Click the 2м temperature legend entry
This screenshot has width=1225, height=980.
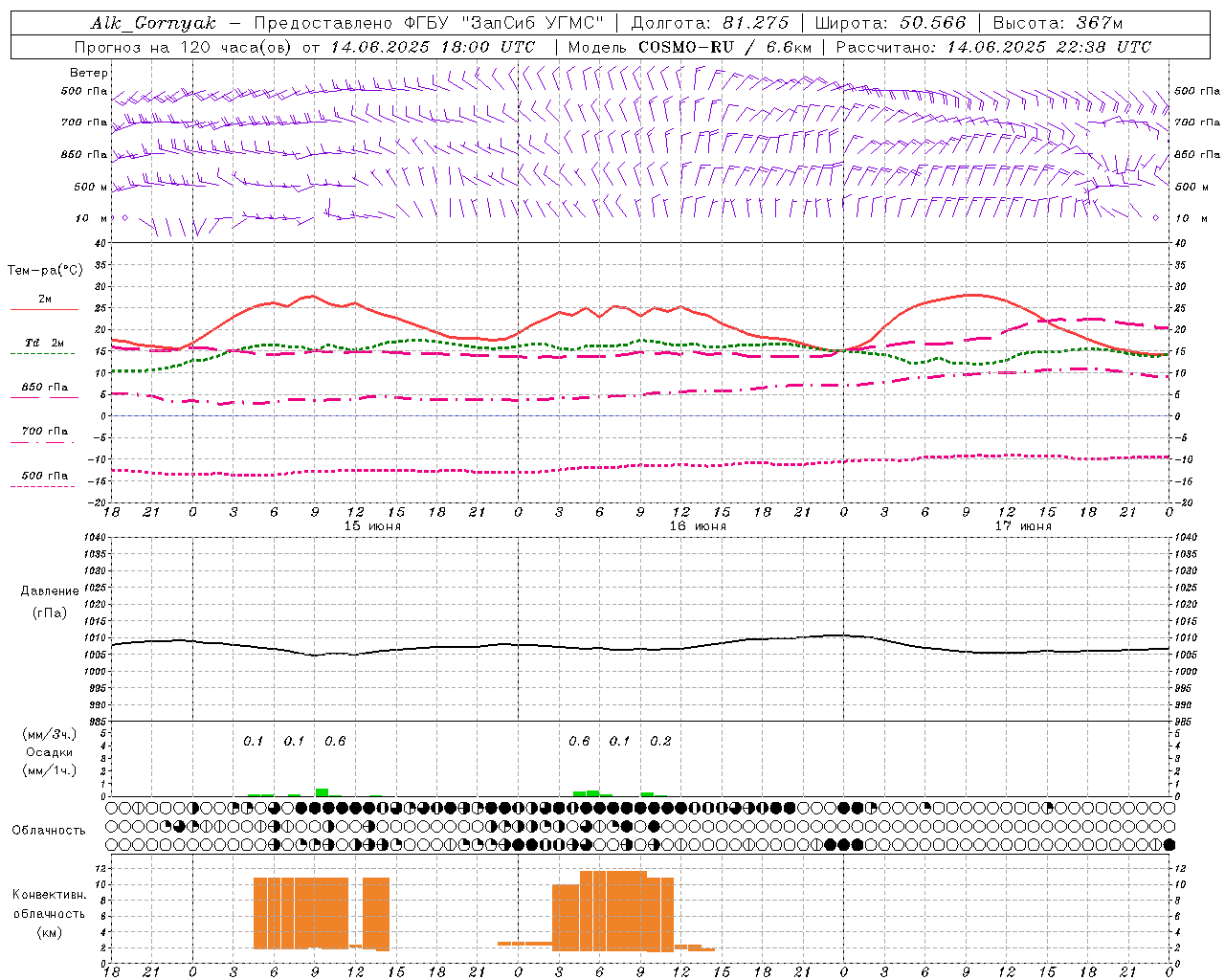(x=45, y=300)
